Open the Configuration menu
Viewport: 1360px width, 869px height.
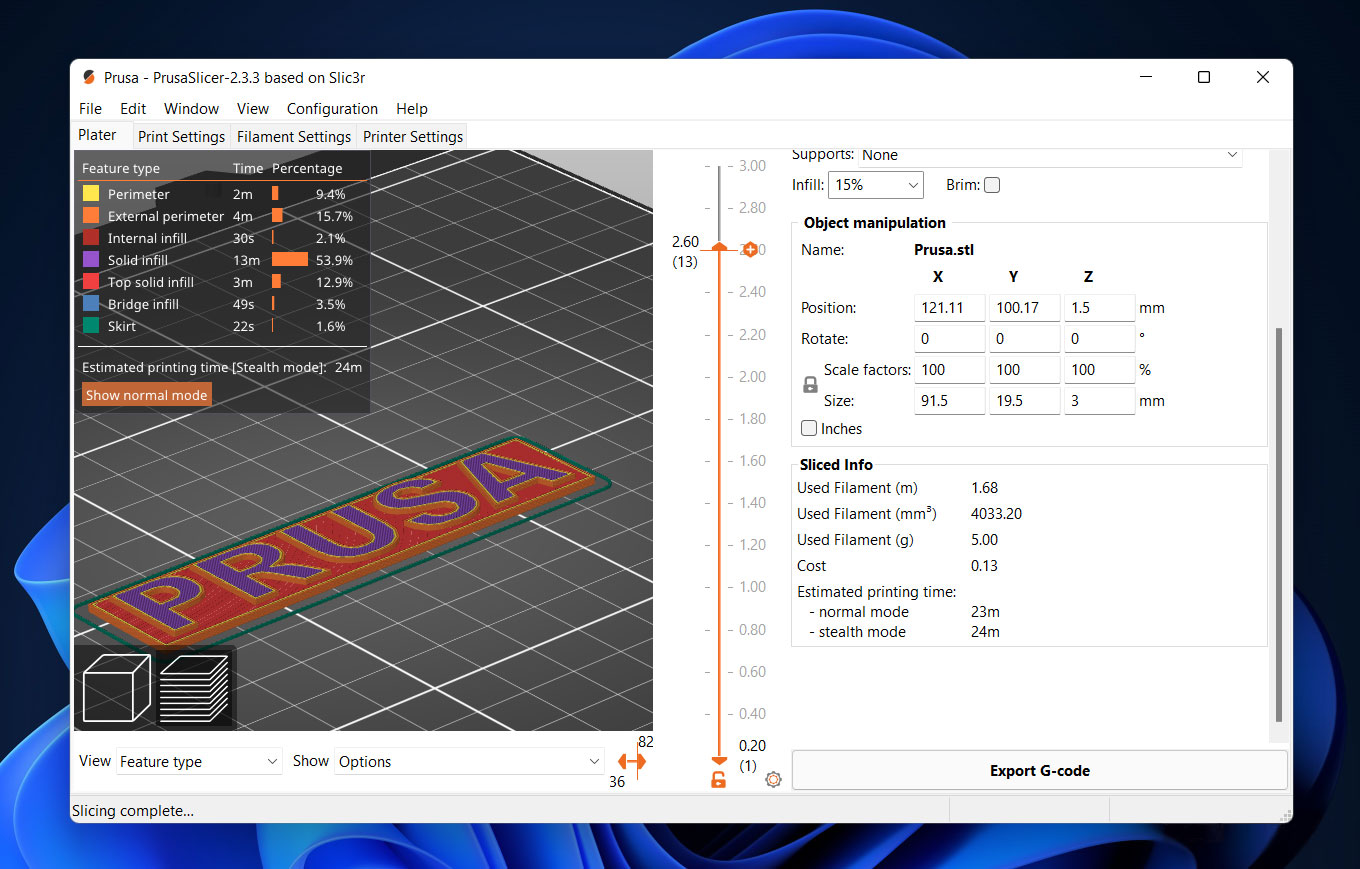332,109
